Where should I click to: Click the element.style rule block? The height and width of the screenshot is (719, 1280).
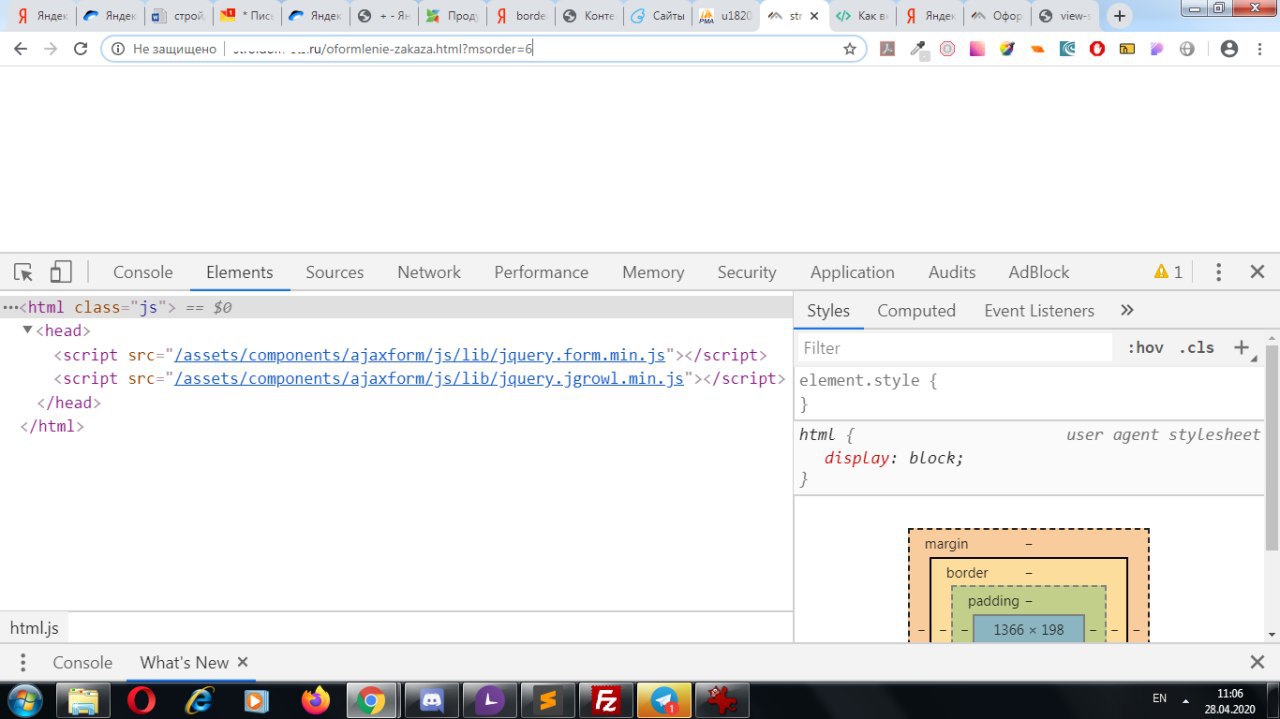pos(1029,392)
